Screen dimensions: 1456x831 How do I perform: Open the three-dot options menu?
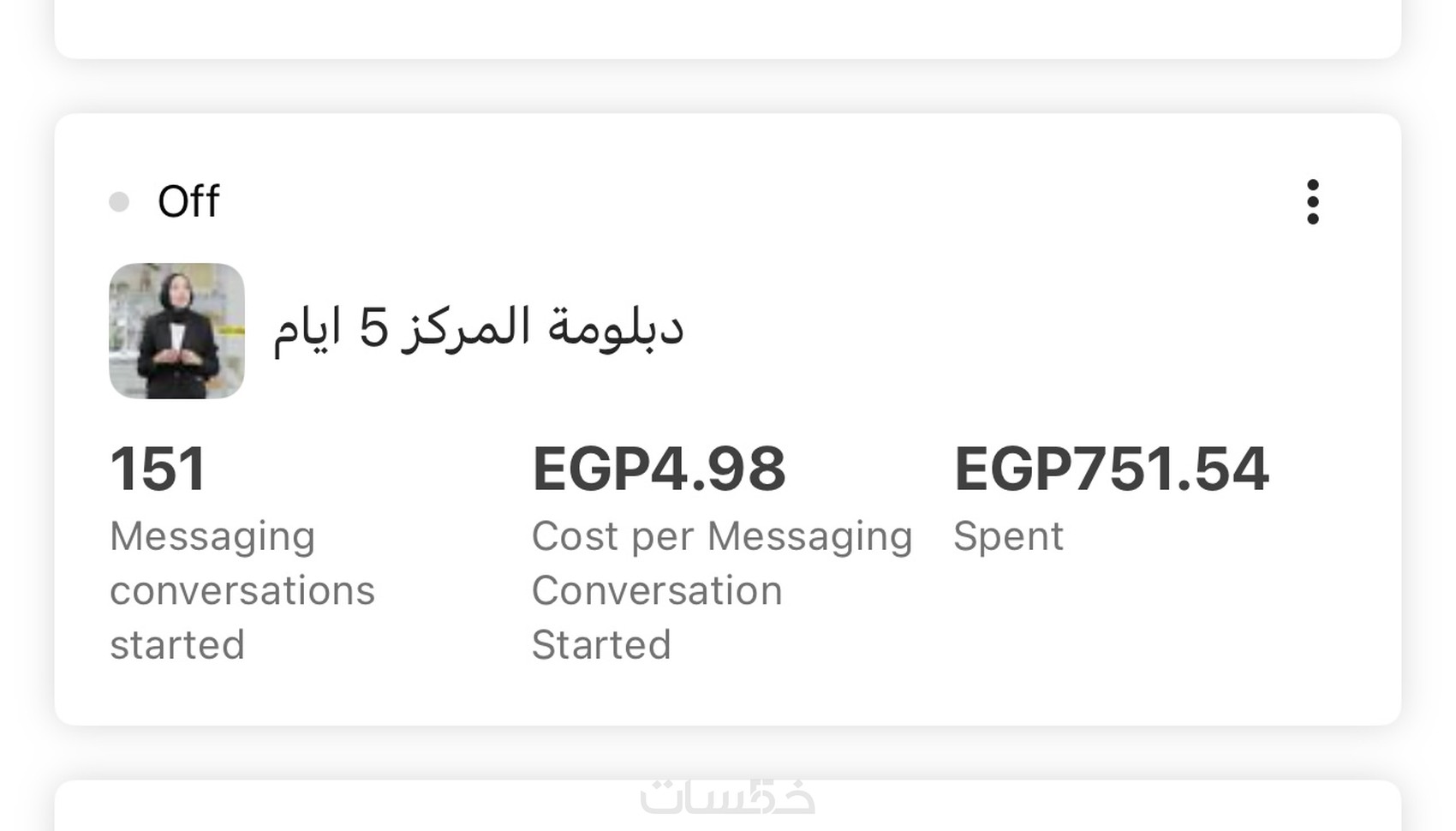(x=1312, y=202)
